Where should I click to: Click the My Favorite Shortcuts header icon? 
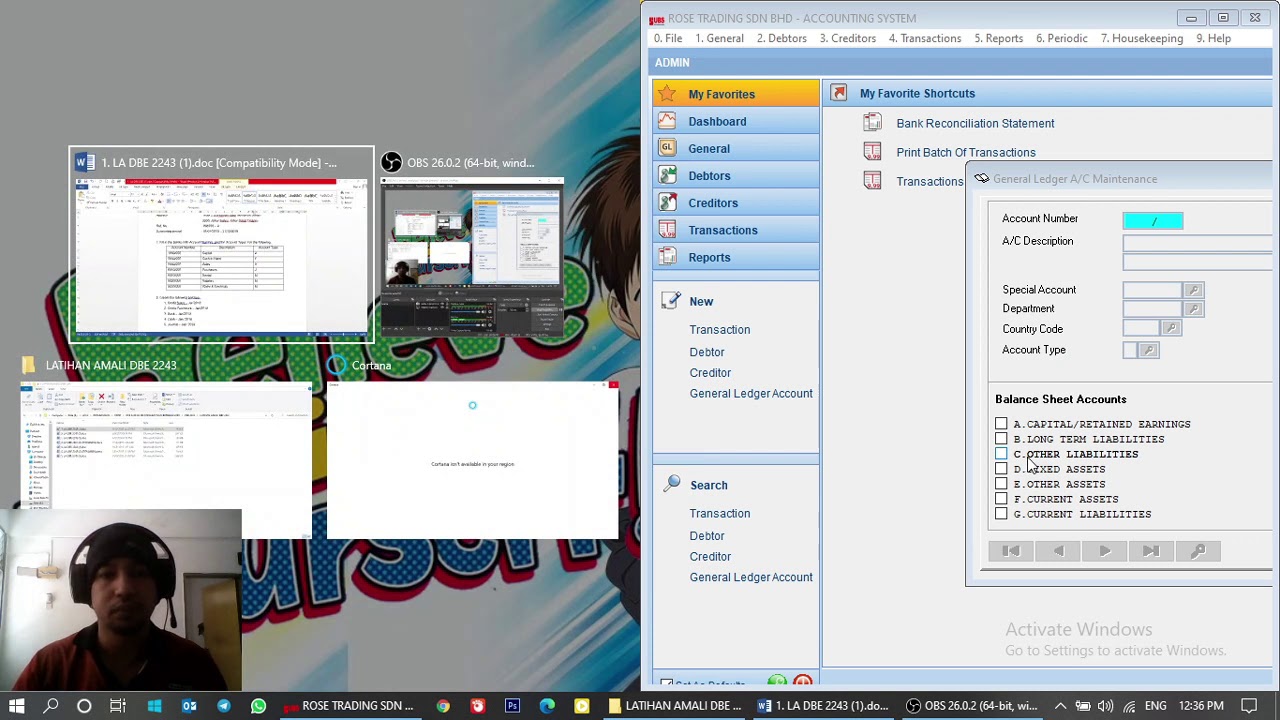click(839, 93)
